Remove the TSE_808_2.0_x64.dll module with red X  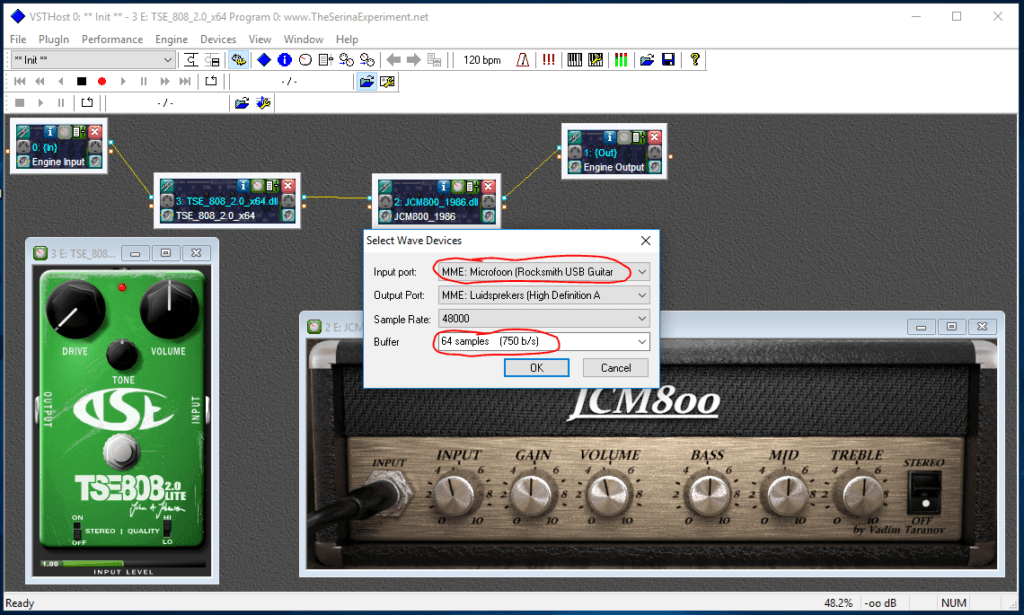tap(288, 186)
